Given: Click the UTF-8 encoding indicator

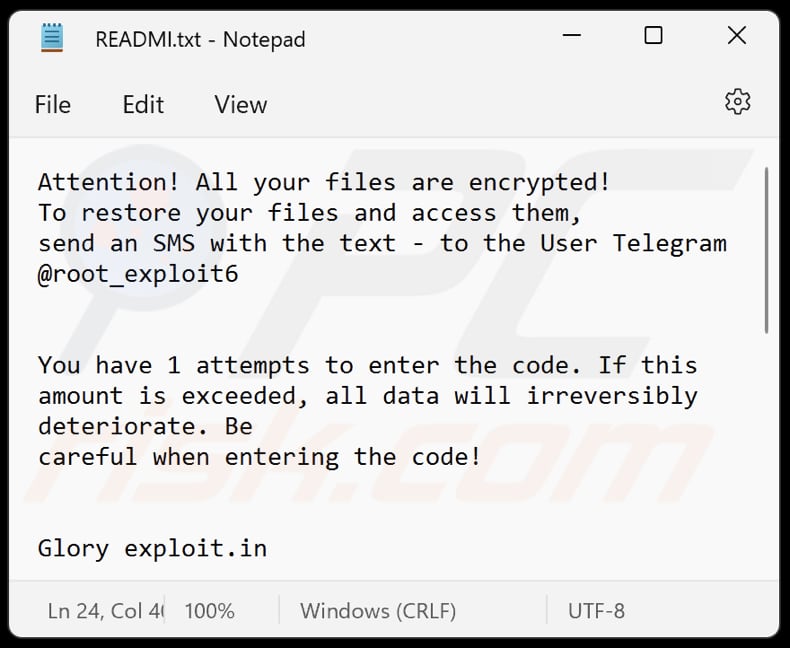Looking at the screenshot, I should click(596, 610).
